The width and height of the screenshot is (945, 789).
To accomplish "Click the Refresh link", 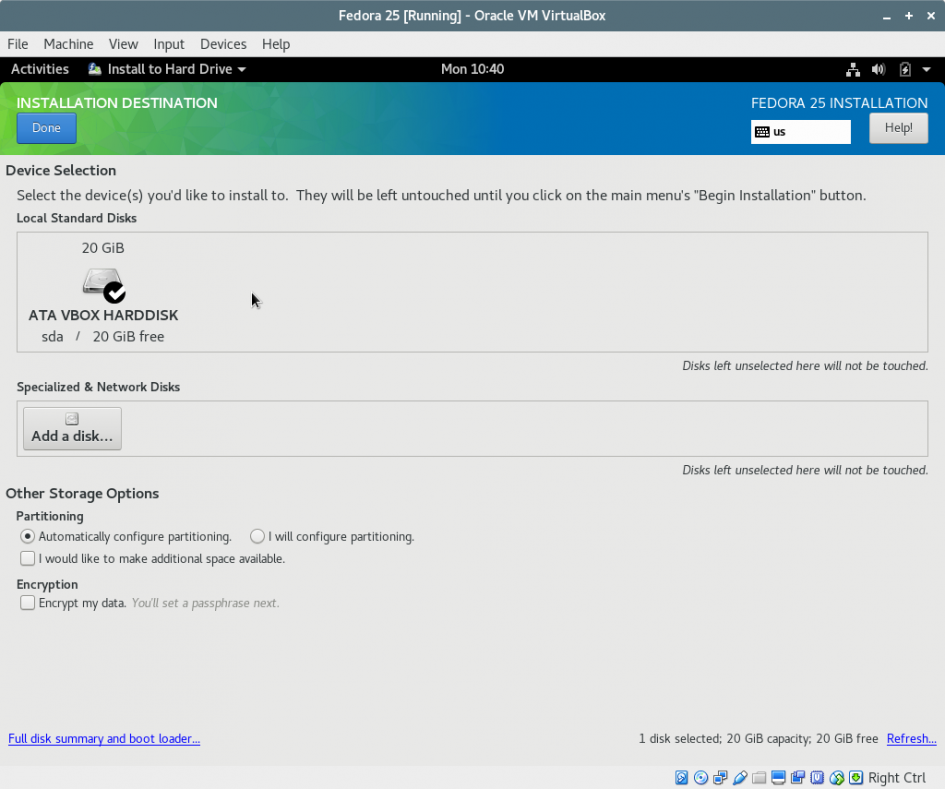I will (x=911, y=739).
